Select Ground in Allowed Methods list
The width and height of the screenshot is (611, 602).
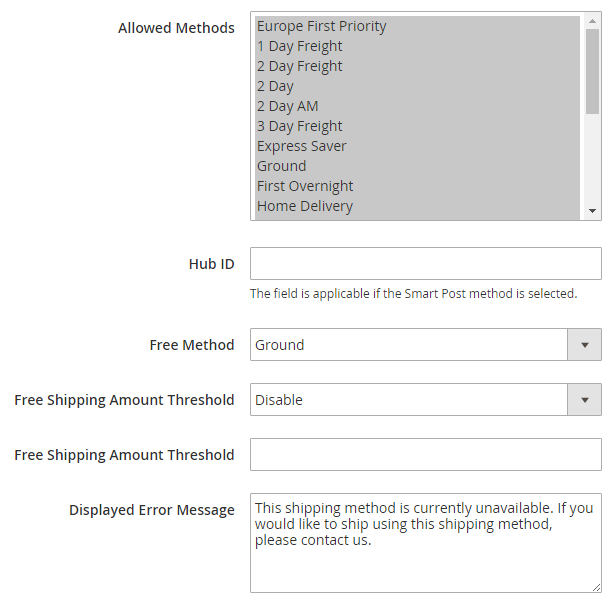pos(281,166)
